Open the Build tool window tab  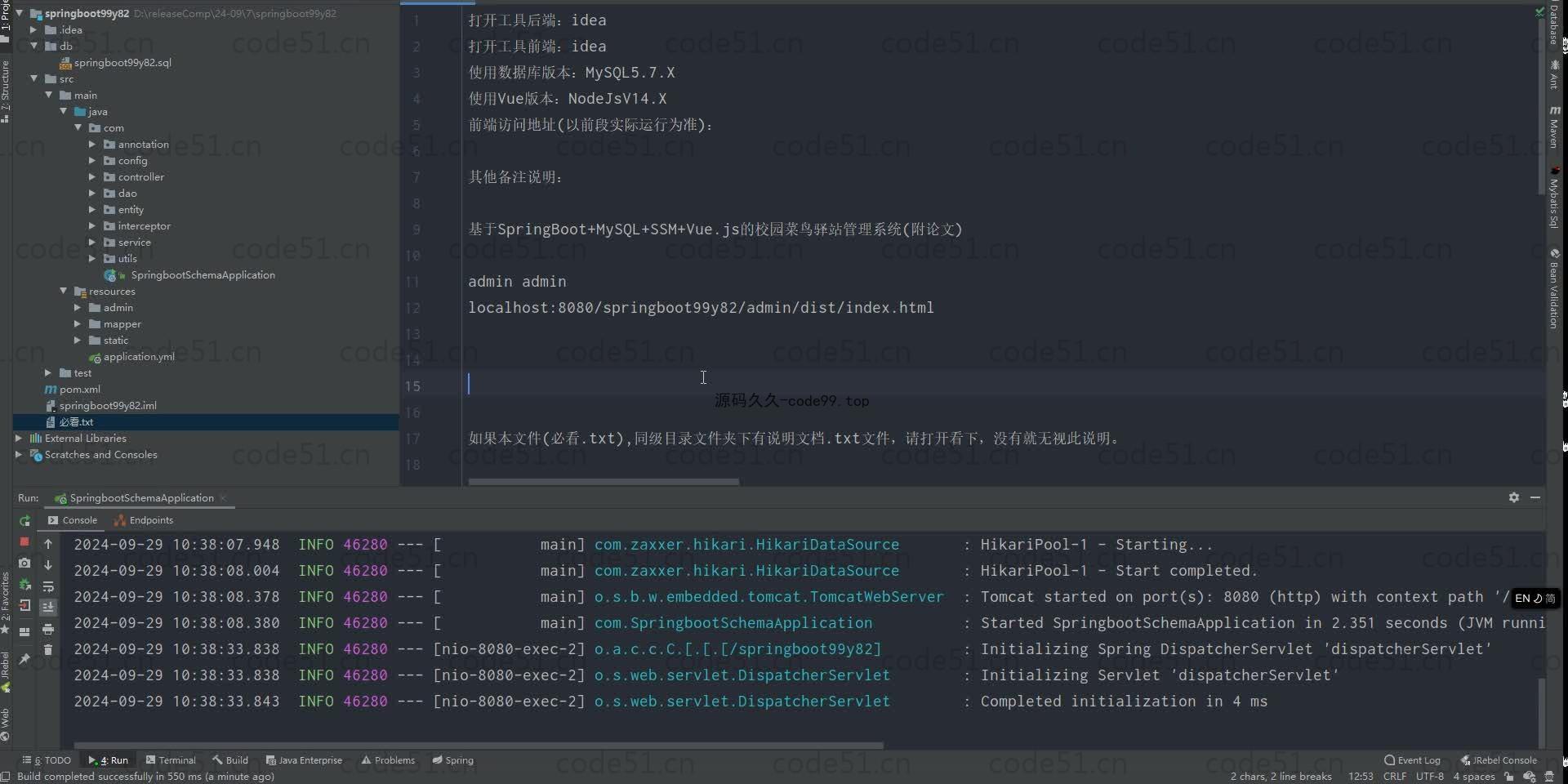click(230, 760)
